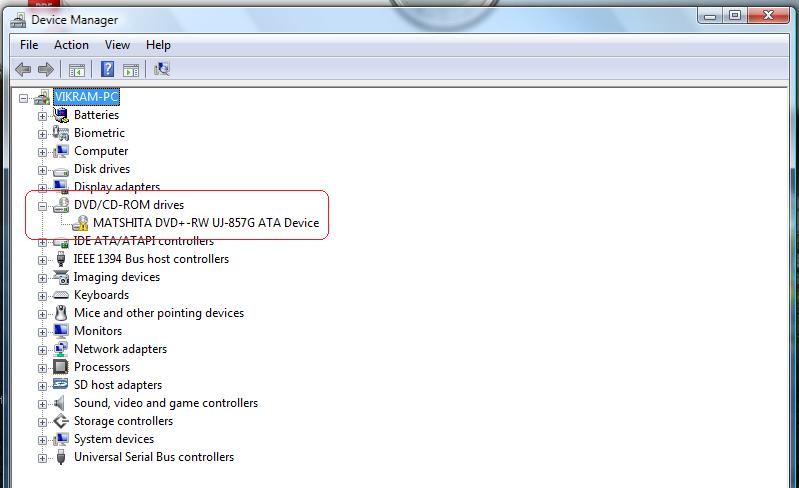This screenshot has height=488, width=799.
Task: Click the action pane toolbar icon
Action: coord(131,70)
